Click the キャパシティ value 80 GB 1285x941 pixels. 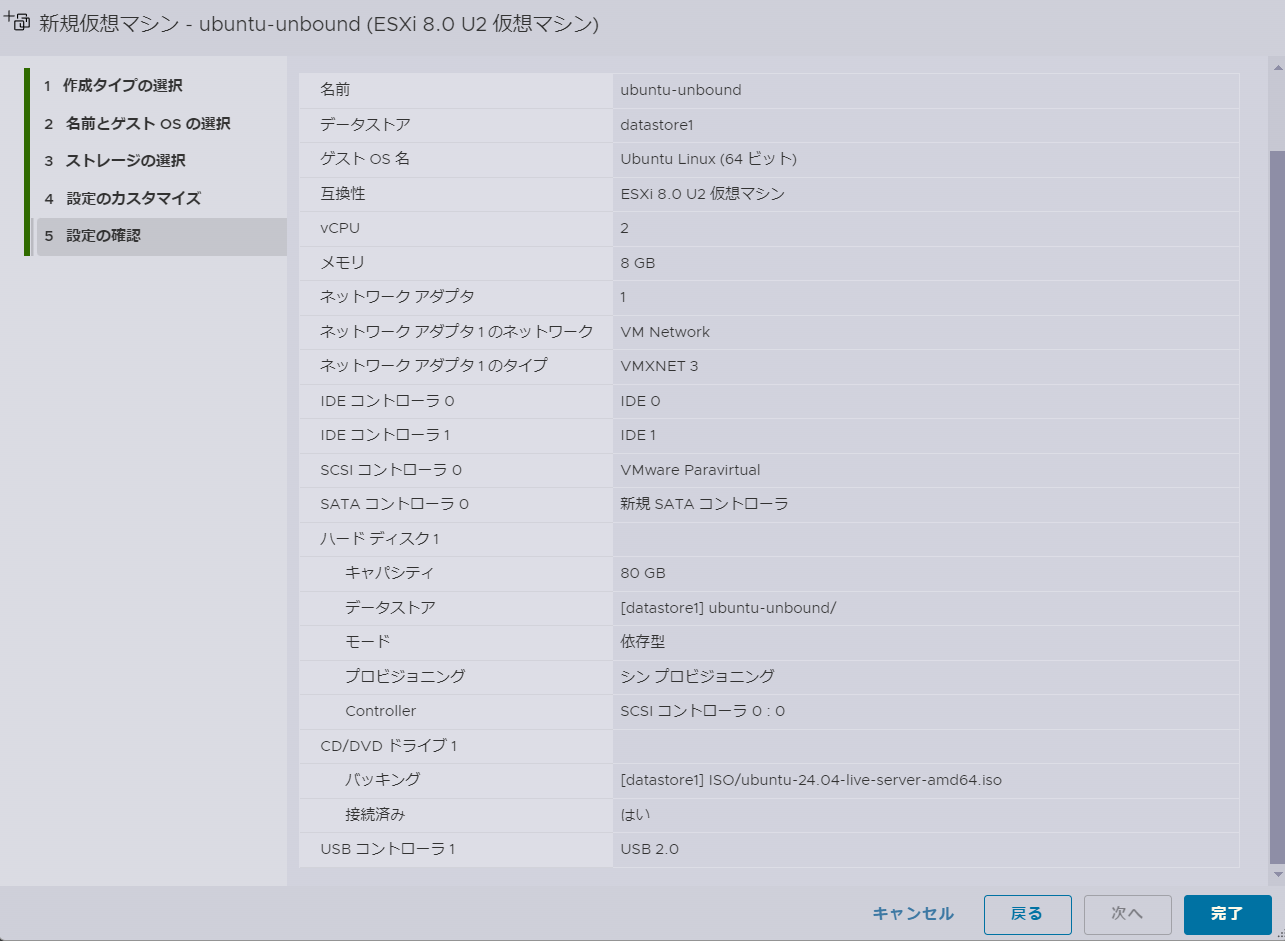click(643, 573)
